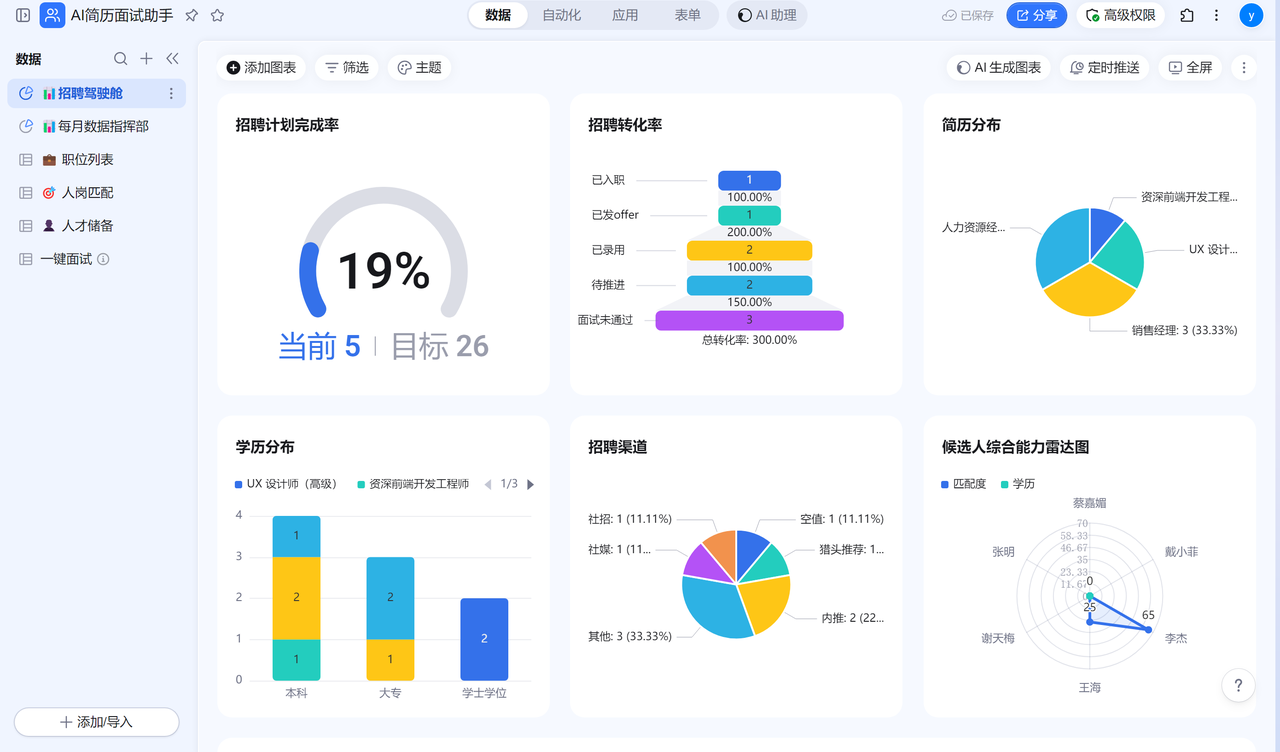Star the app as favorite
The height and width of the screenshot is (752, 1280).
(x=217, y=15)
